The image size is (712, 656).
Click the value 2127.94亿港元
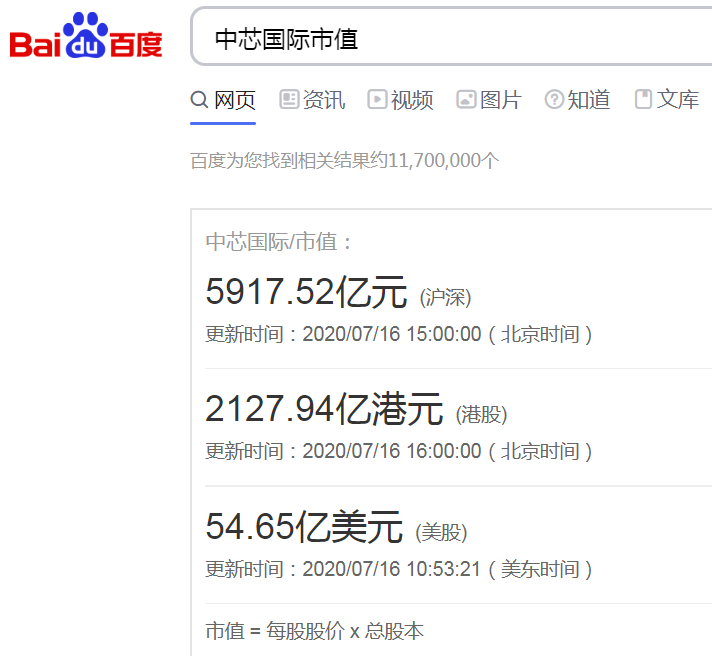point(324,409)
